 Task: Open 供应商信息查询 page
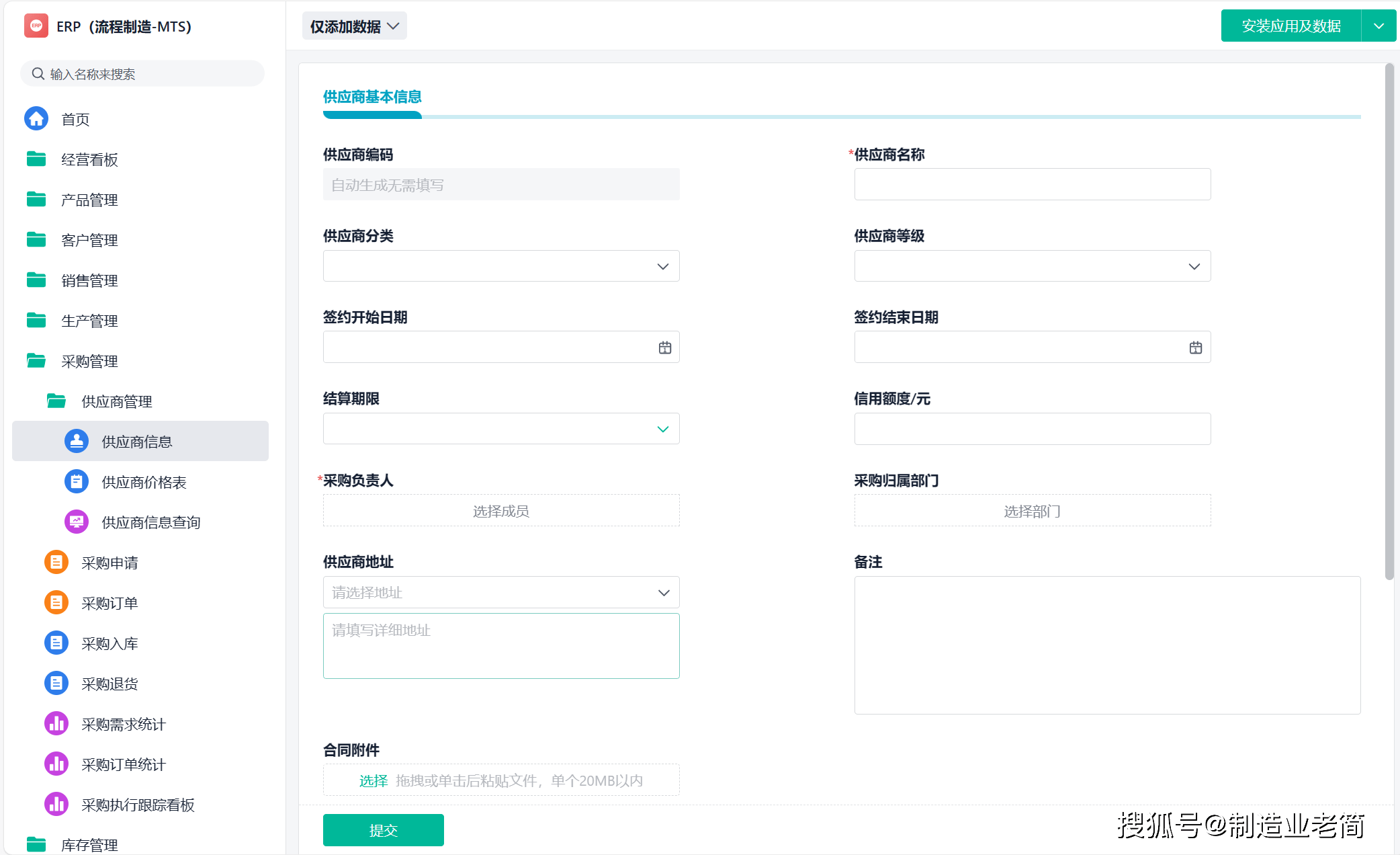pyautogui.click(x=140, y=522)
